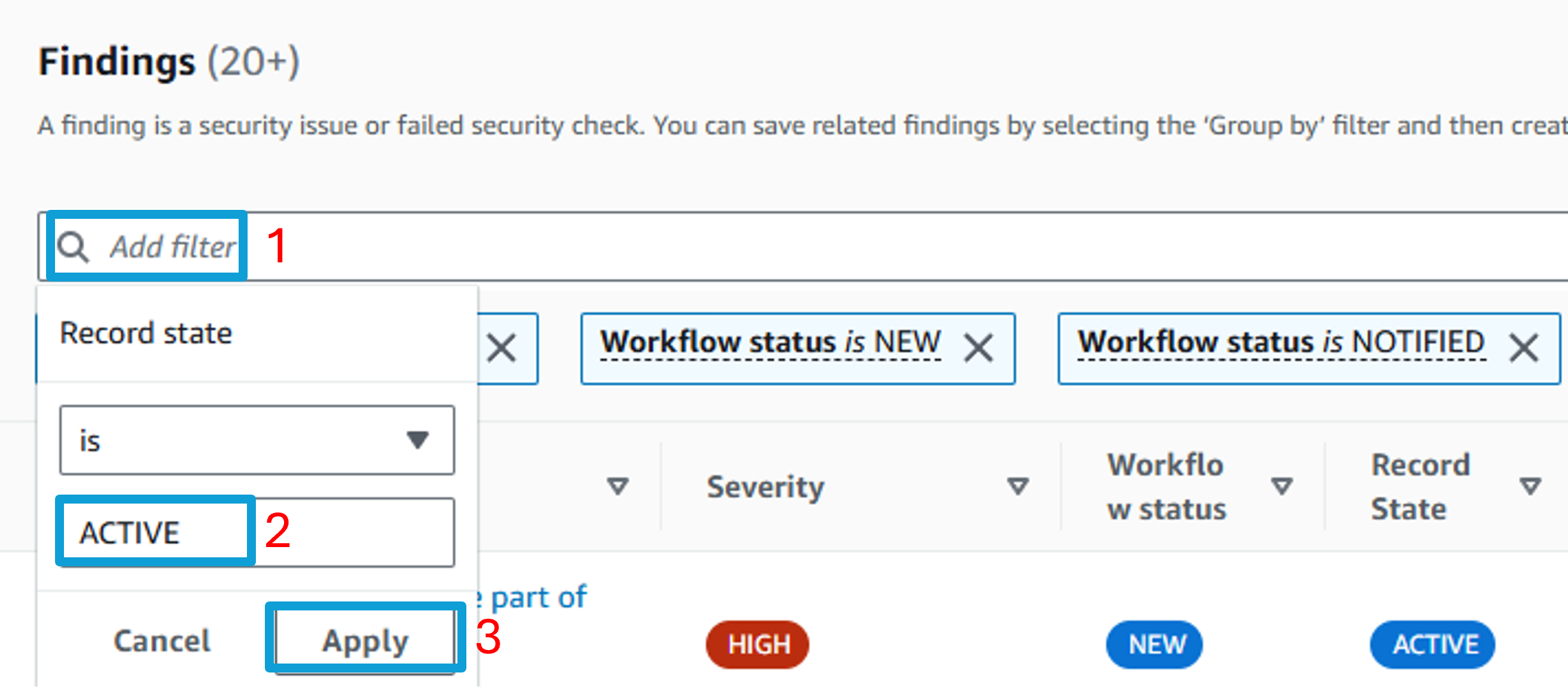Image resolution: width=1568 pixels, height=700 pixels.
Task: Click the Workflow status is NEW filter chip
Action: tap(798, 349)
